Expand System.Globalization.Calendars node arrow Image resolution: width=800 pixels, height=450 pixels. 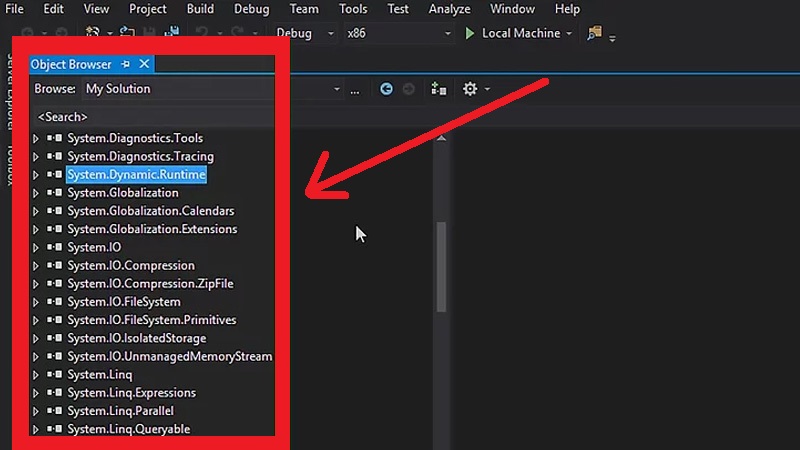click(36, 211)
